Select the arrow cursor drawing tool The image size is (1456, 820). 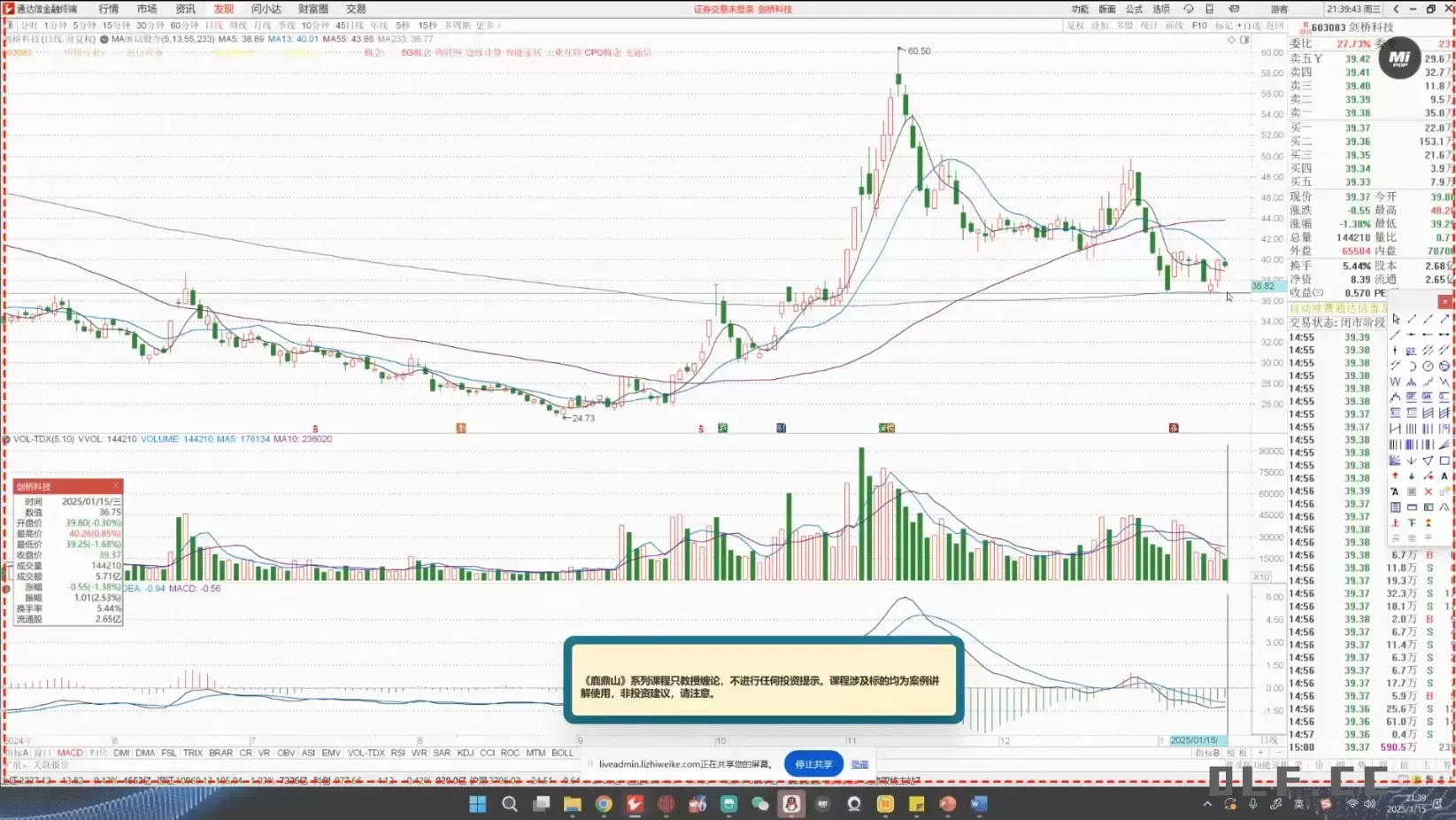[x=1396, y=319]
